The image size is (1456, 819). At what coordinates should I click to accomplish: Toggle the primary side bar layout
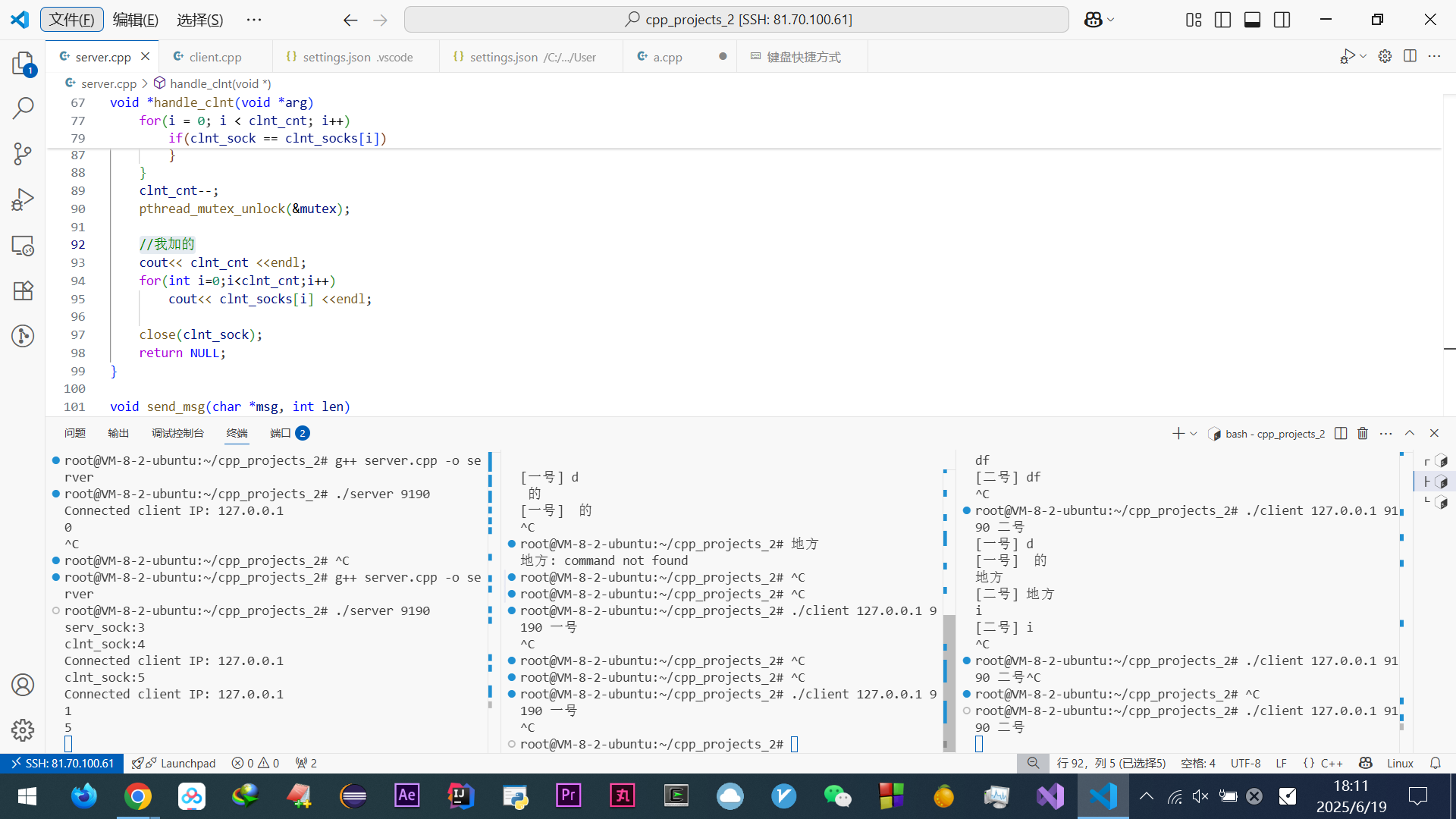(x=1222, y=20)
